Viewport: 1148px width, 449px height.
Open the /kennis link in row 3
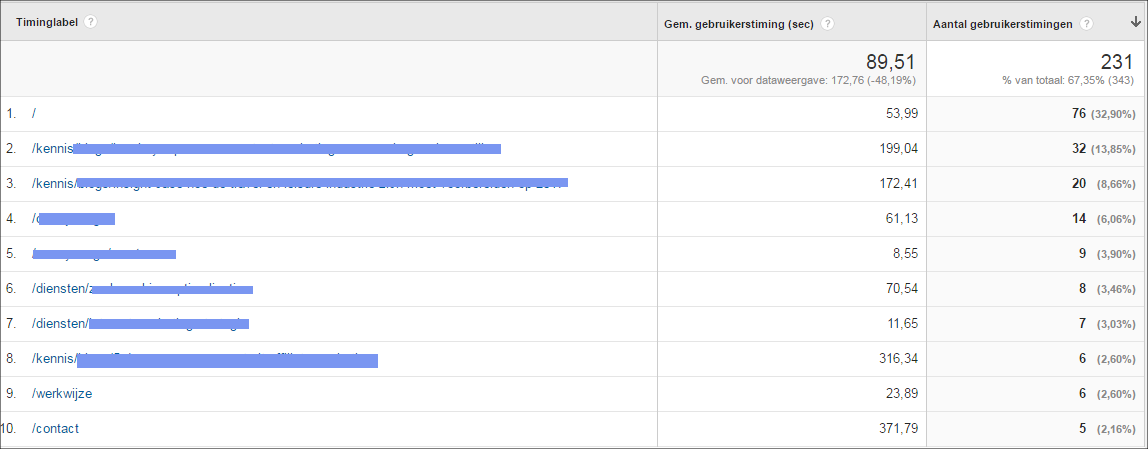point(299,184)
